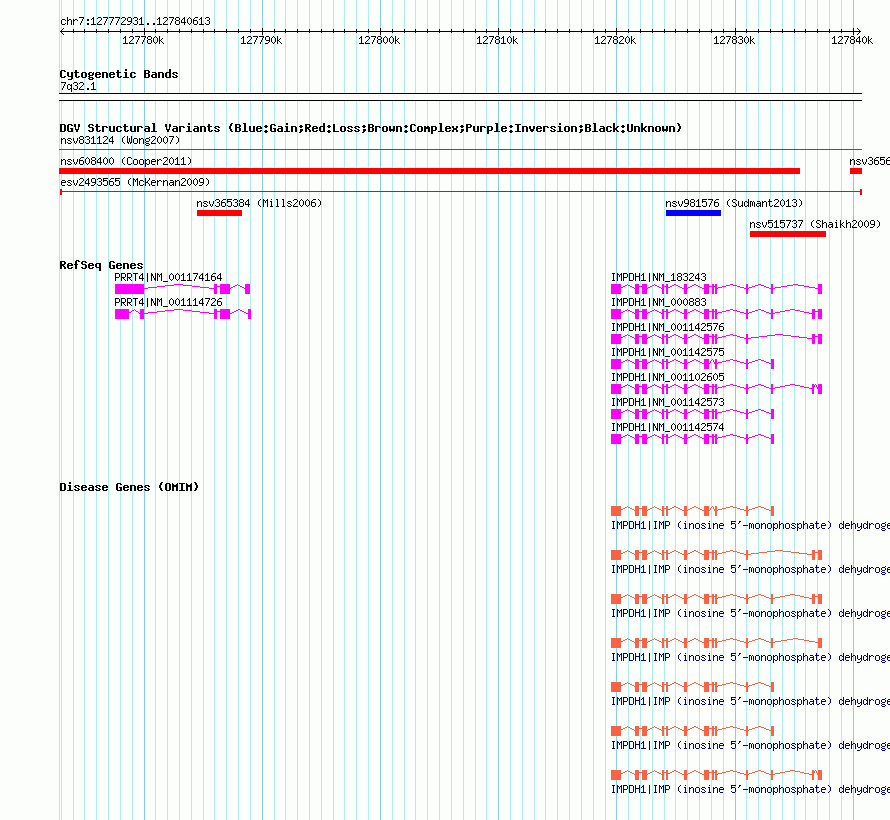Select the nsv365384 (Mills2006) variant bar

[x=219, y=213]
